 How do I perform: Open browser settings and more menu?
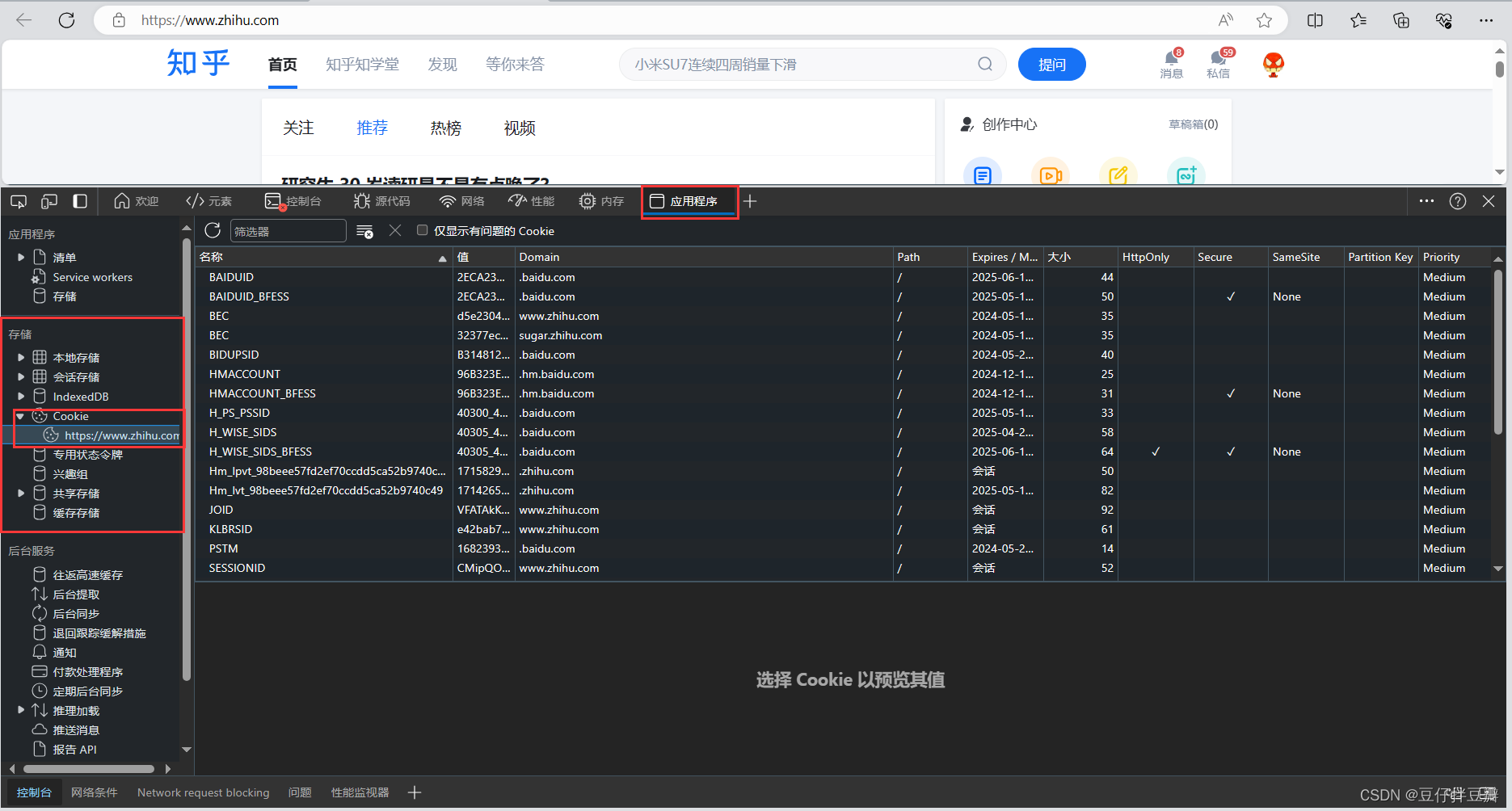1486,20
